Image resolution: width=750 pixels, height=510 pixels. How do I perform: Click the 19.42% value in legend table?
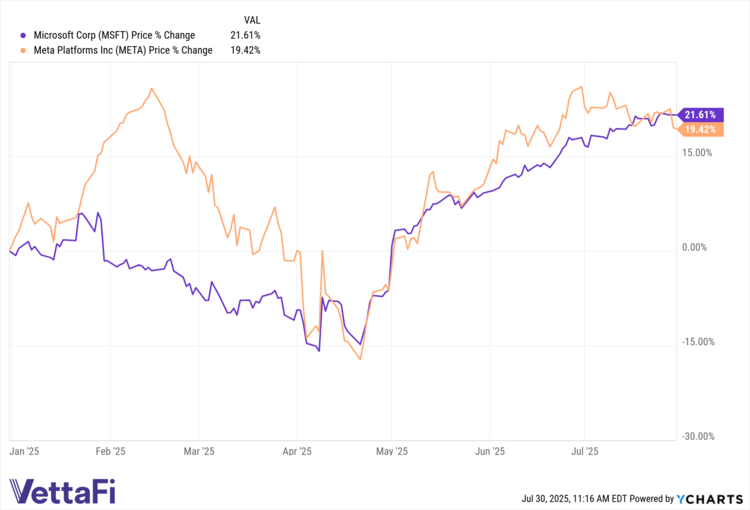[245, 50]
